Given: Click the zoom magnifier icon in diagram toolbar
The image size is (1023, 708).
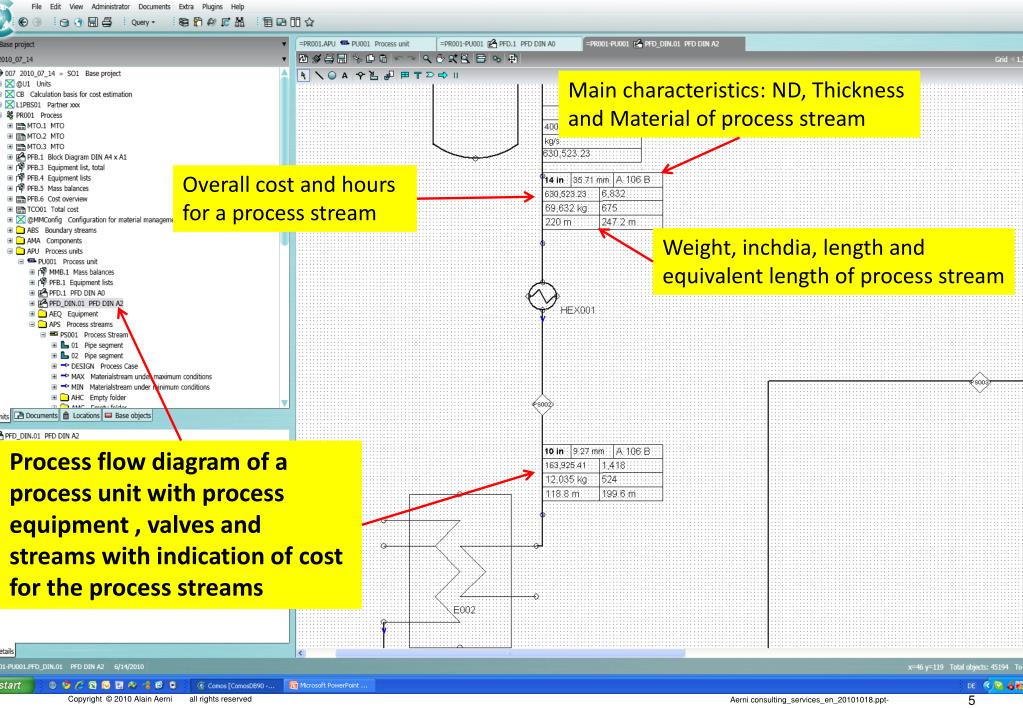Looking at the screenshot, I should 427,59.
